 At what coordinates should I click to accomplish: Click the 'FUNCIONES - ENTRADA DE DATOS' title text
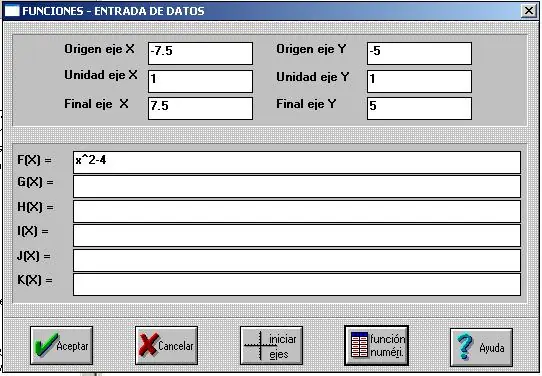point(113,11)
